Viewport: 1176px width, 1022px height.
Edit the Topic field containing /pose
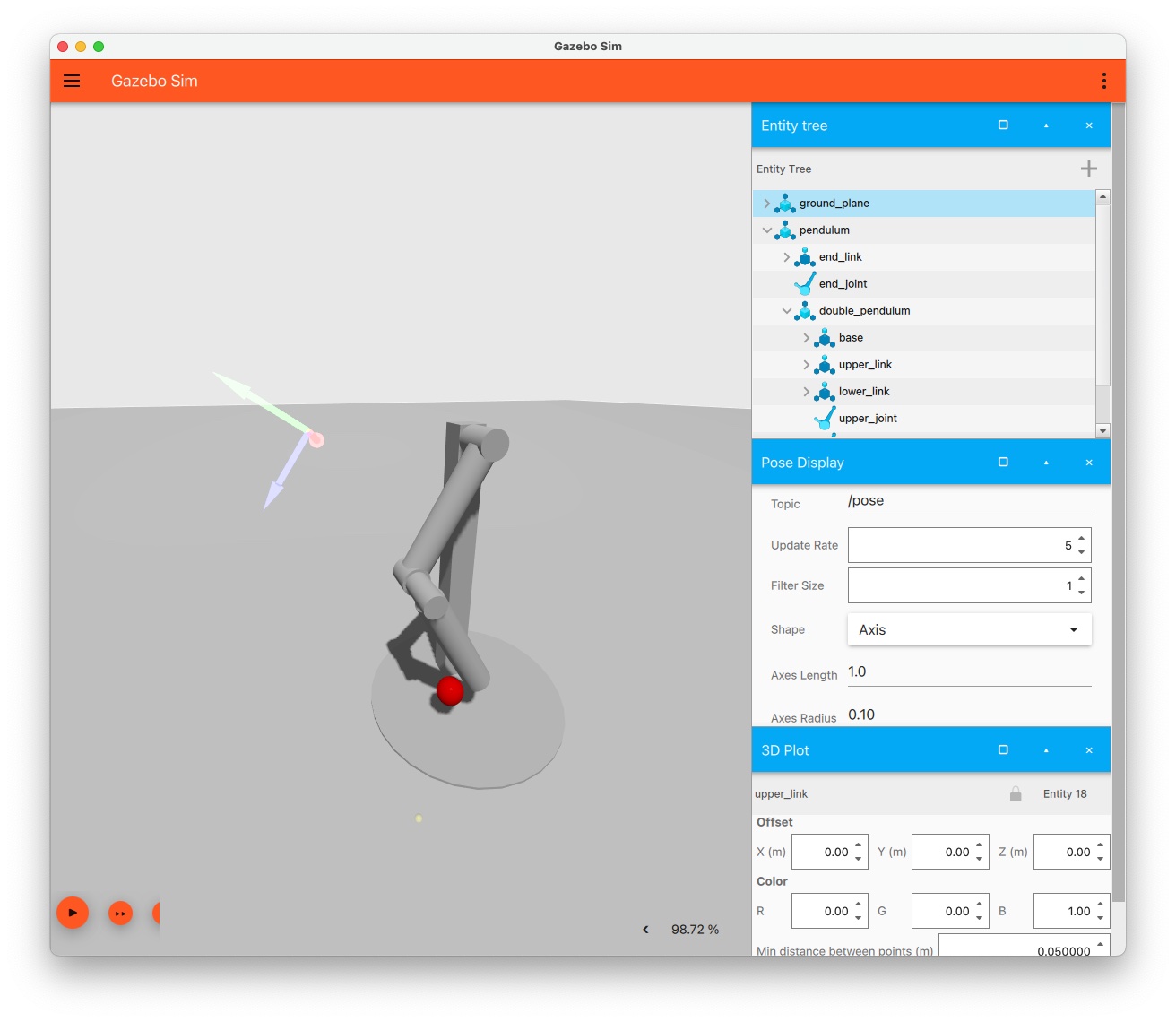tap(968, 501)
